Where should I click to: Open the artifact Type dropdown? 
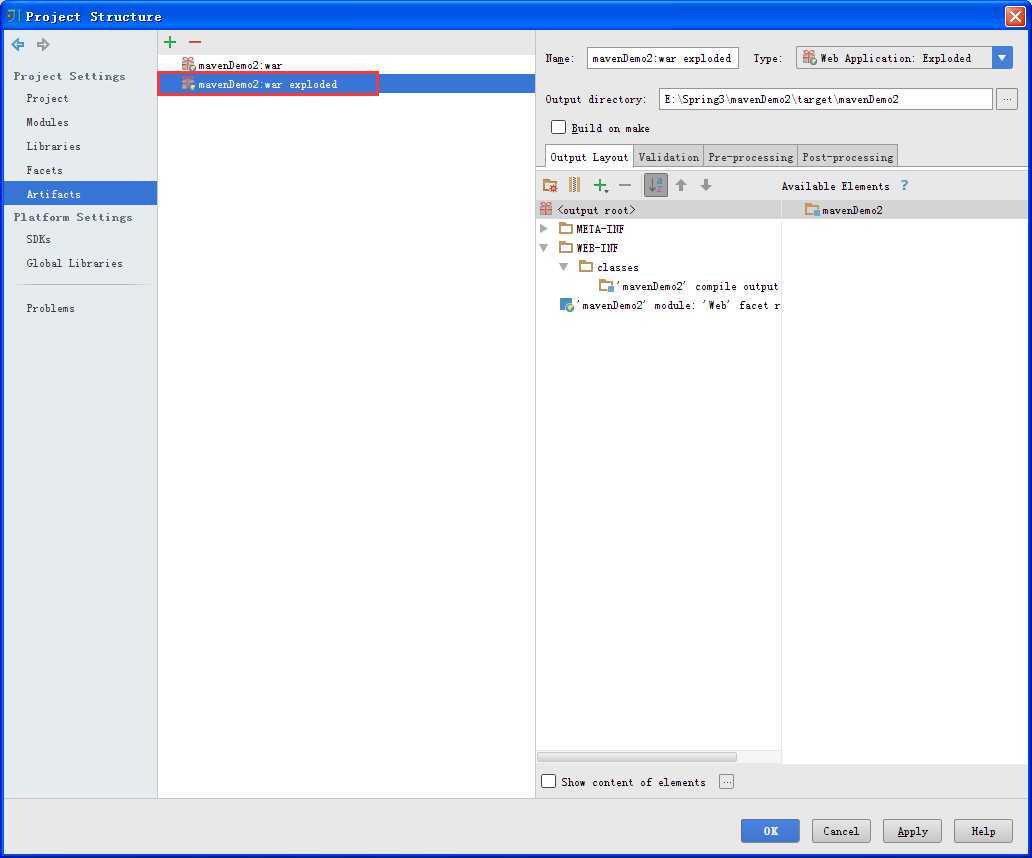[x=1002, y=58]
